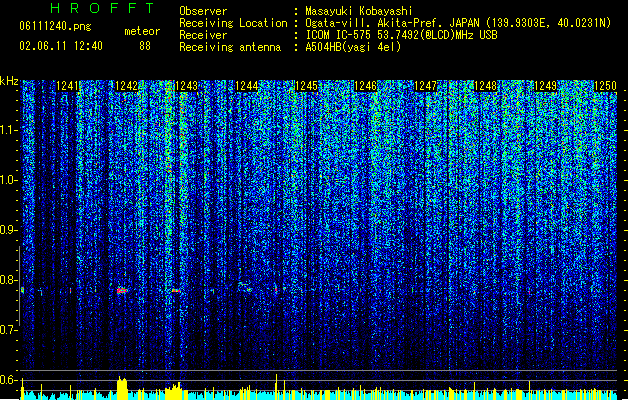
Task: Click the 1241 time marker
Action: 67,86
